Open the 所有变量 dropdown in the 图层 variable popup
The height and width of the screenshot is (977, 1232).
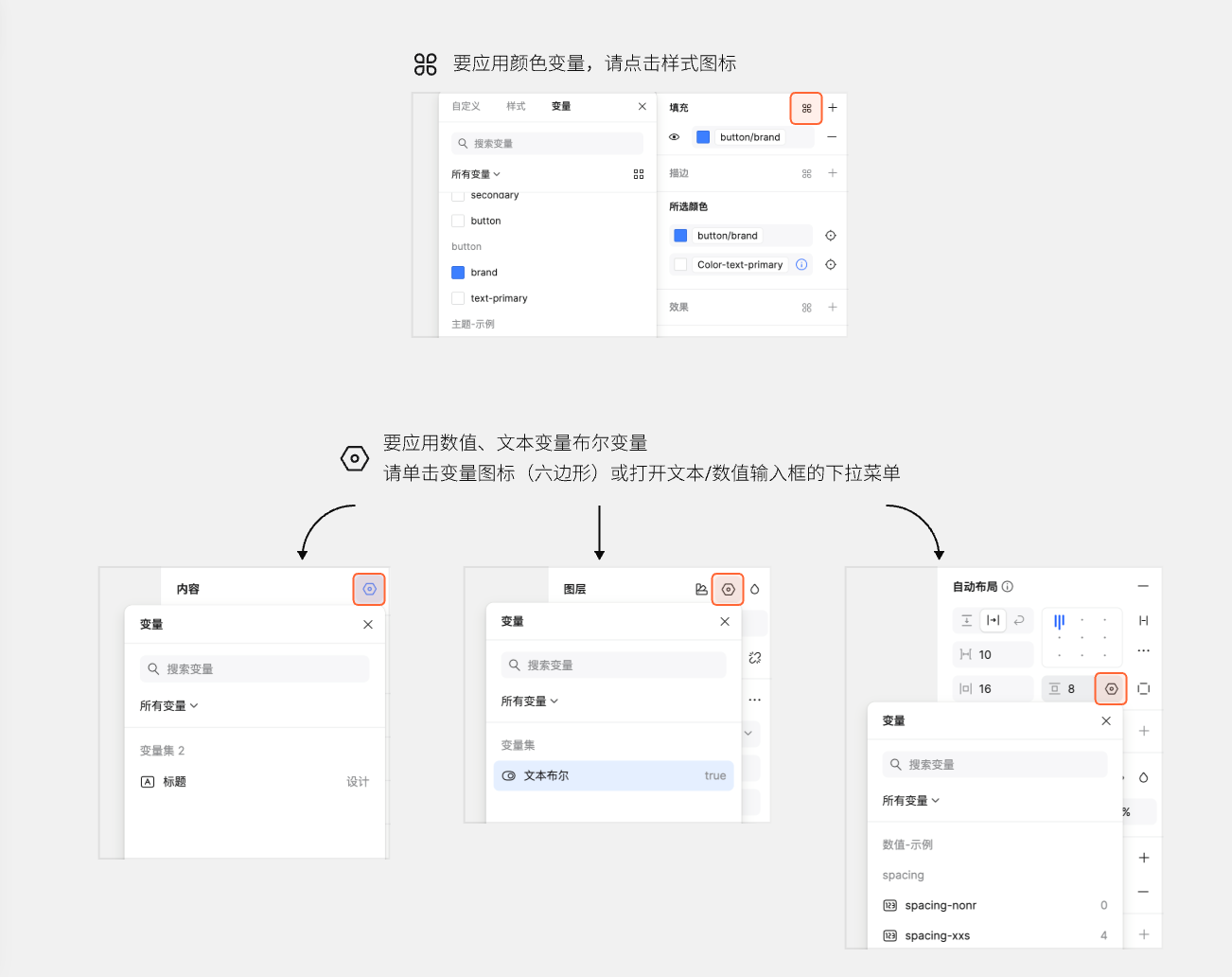click(x=530, y=702)
